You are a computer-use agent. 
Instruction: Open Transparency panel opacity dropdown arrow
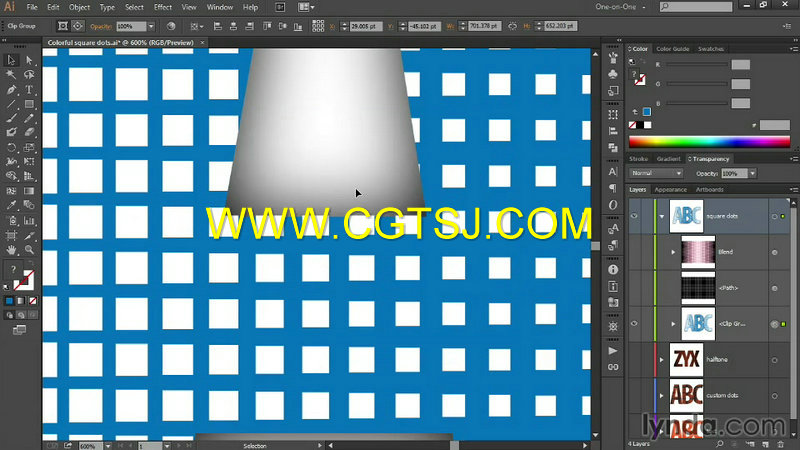point(753,173)
